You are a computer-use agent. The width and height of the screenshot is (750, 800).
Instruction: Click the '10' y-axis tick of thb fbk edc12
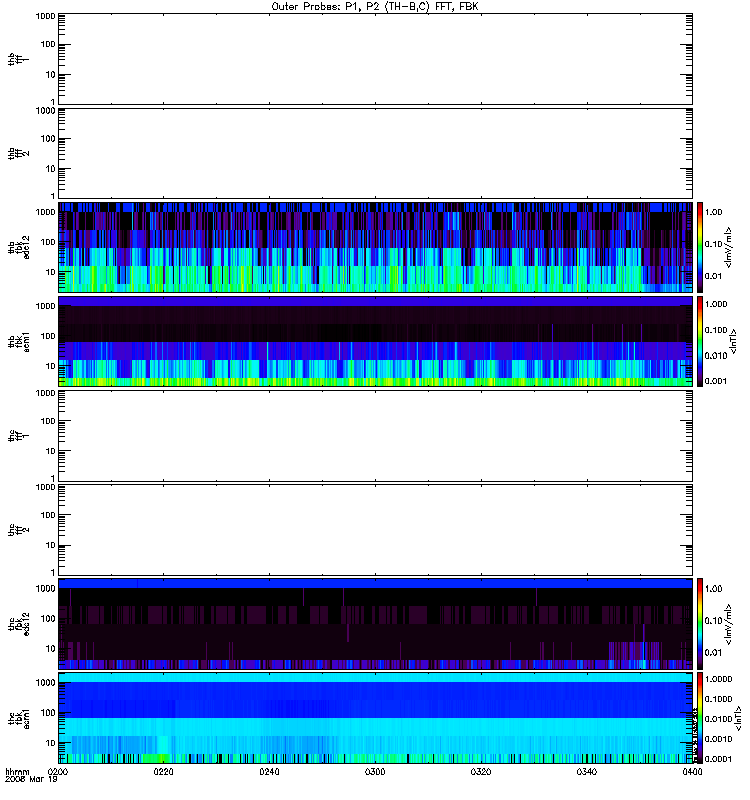pyautogui.click(x=51, y=272)
